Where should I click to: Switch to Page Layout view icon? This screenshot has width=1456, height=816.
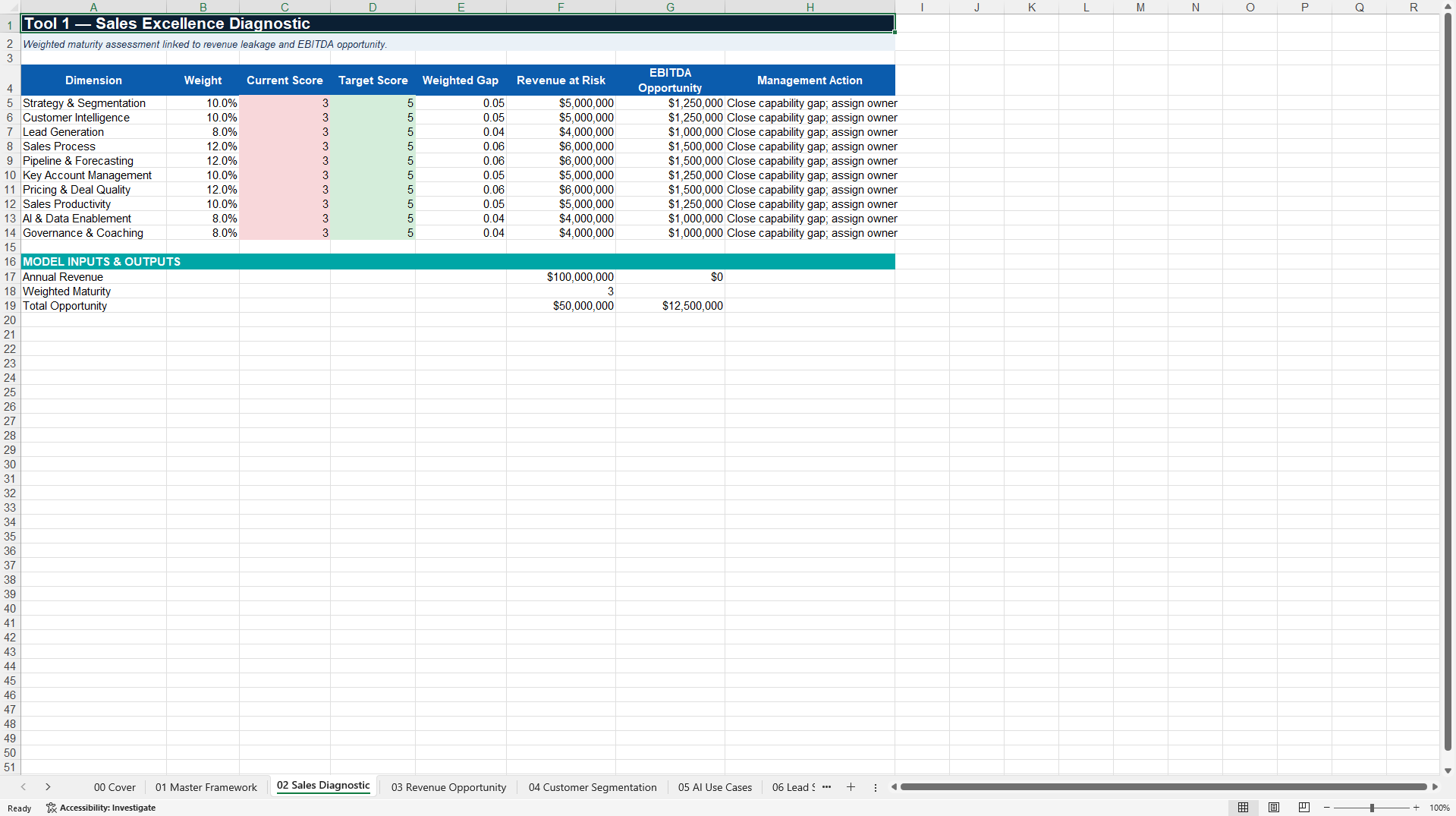tap(1274, 808)
